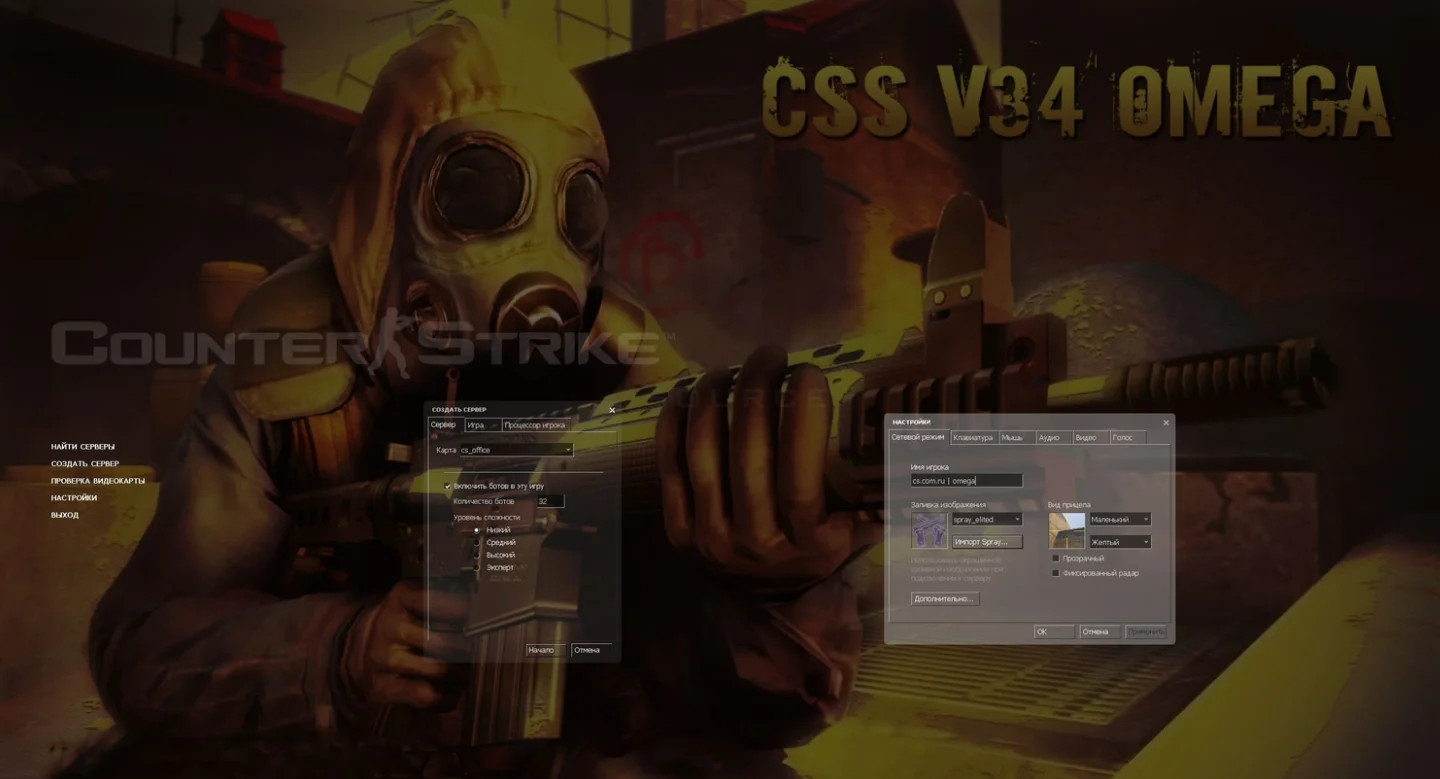Close the Создать сервер dialog
1440x779 pixels.
[612, 410]
